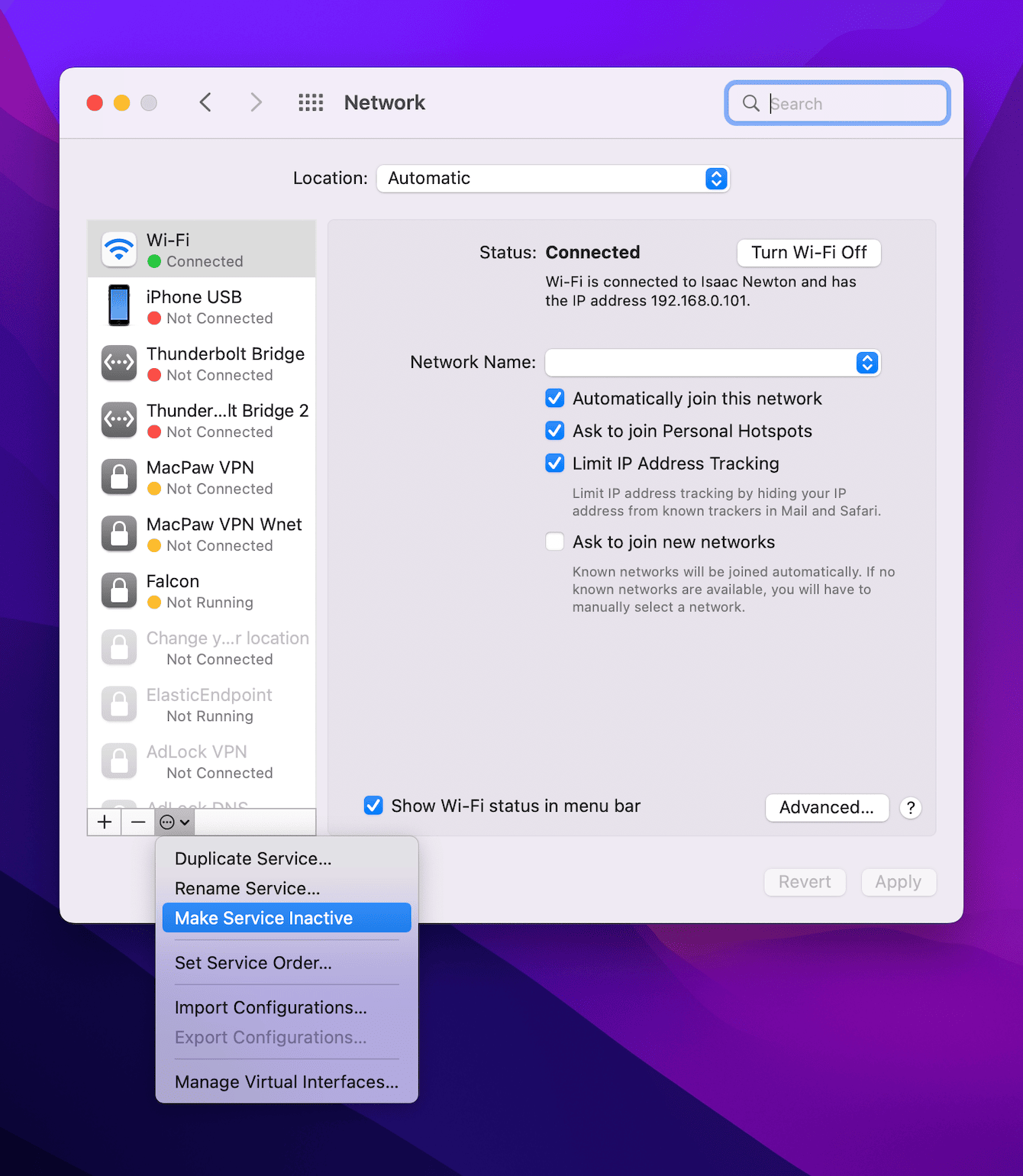
Task: Select the MacPaw VPN lock icon
Action: (x=119, y=477)
